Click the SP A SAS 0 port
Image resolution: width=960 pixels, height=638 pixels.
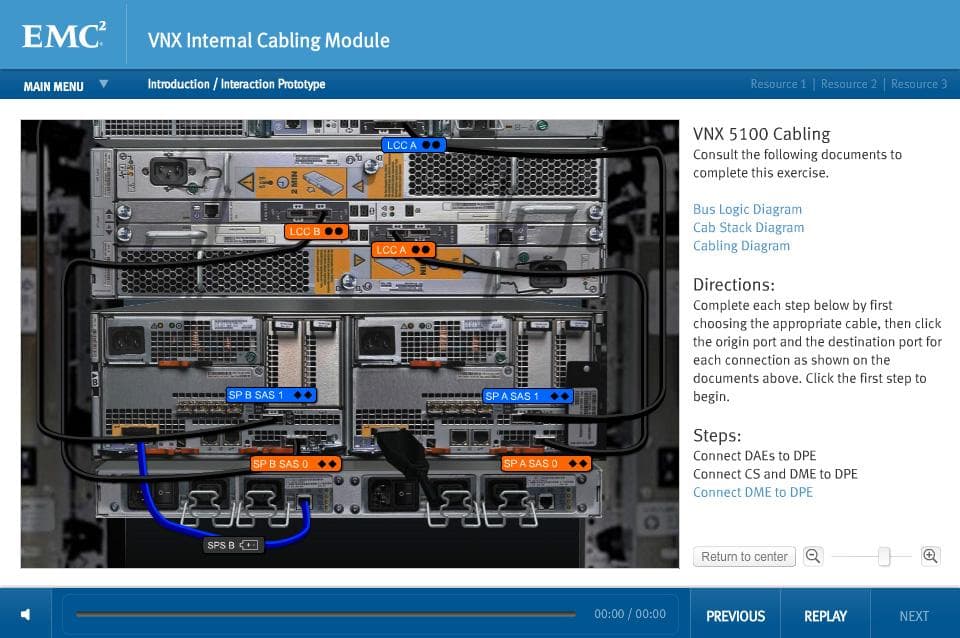click(x=546, y=464)
